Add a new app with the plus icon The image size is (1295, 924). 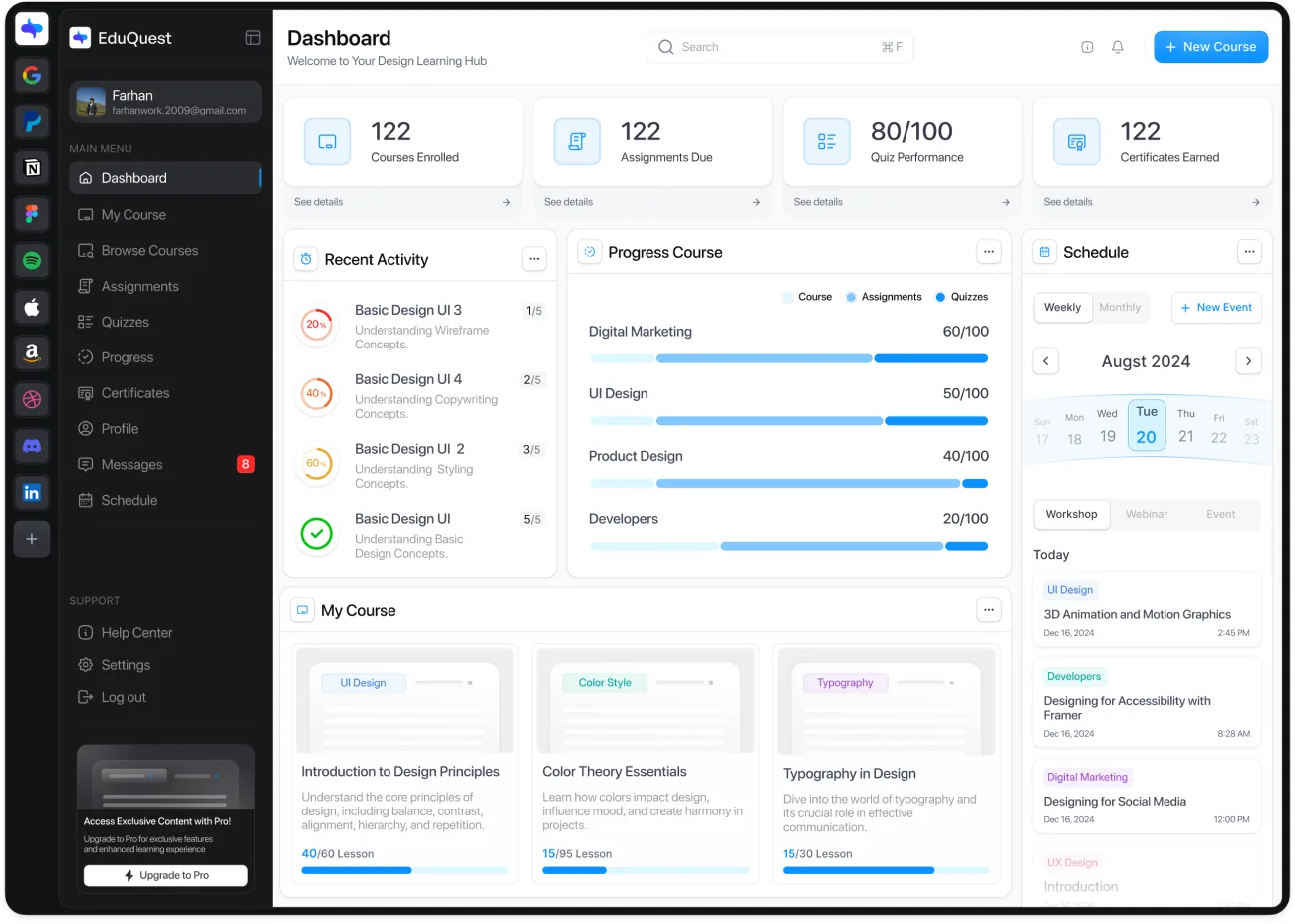tap(32, 539)
